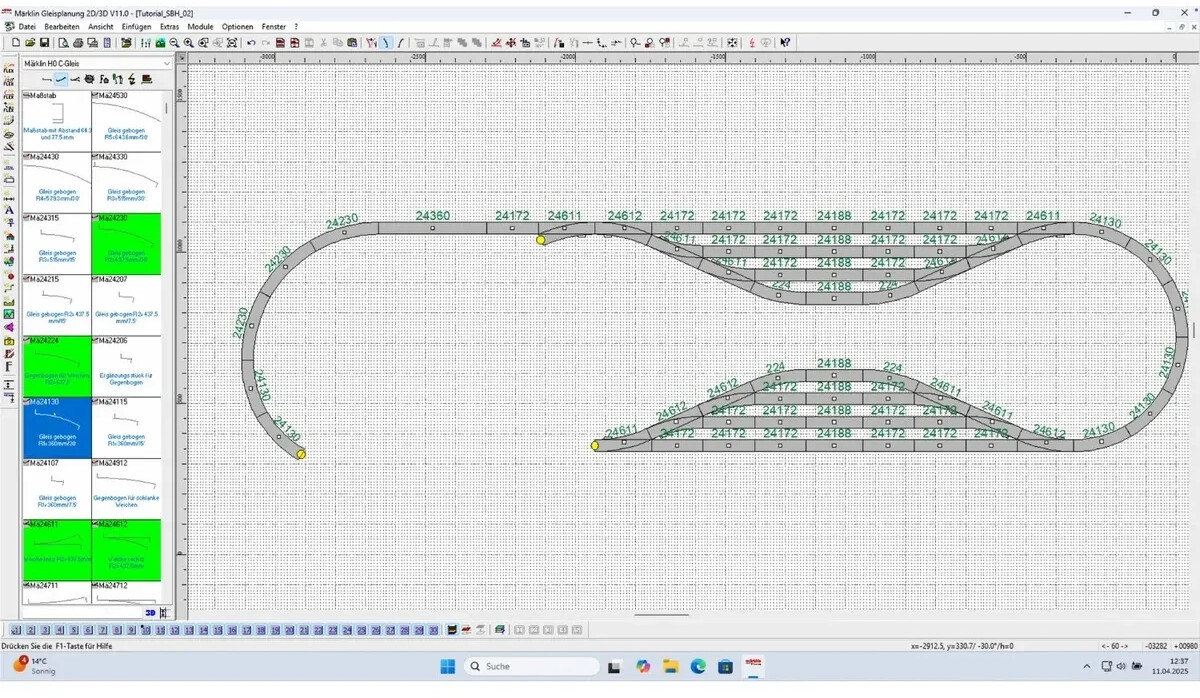The width and height of the screenshot is (1200, 698).
Task: Open Microsoft Edge from taskbar
Action: [698, 666]
